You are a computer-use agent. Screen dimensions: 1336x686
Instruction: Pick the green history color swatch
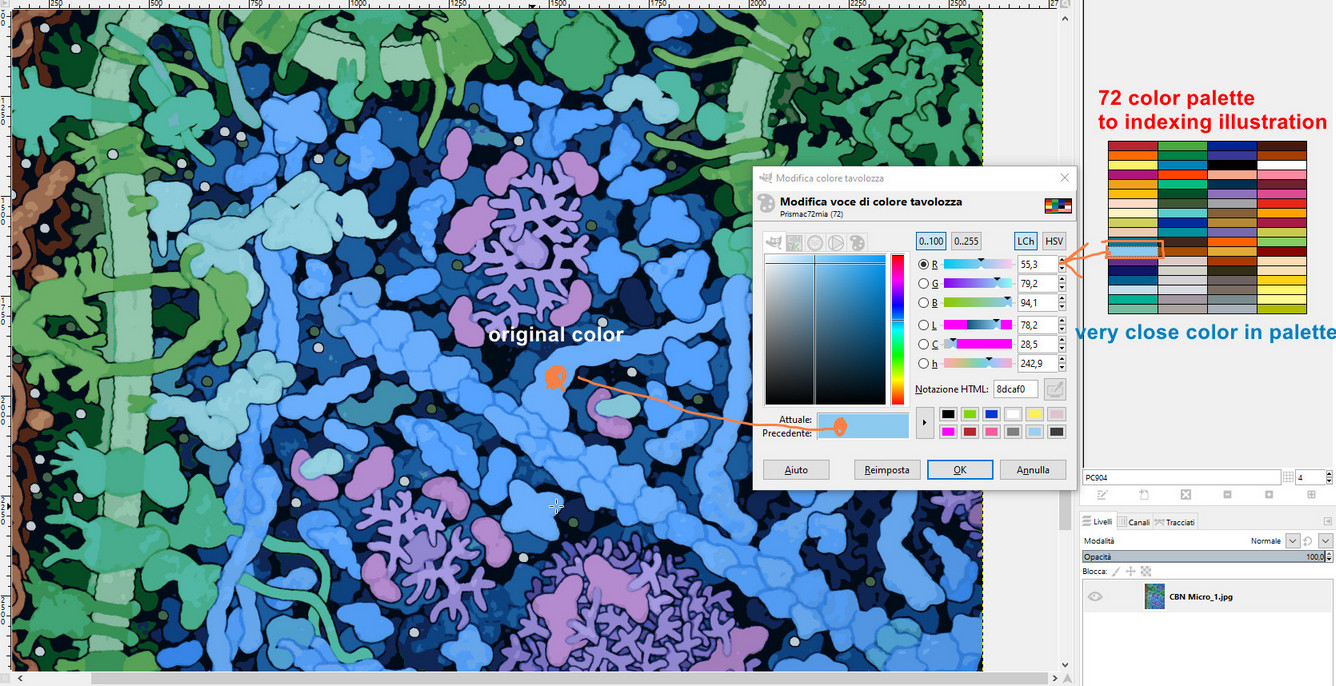point(970,414)
